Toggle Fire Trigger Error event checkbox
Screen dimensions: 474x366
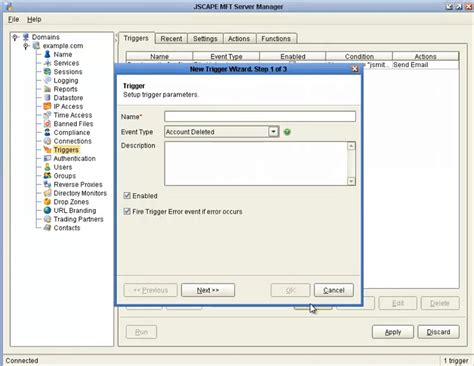127,211
